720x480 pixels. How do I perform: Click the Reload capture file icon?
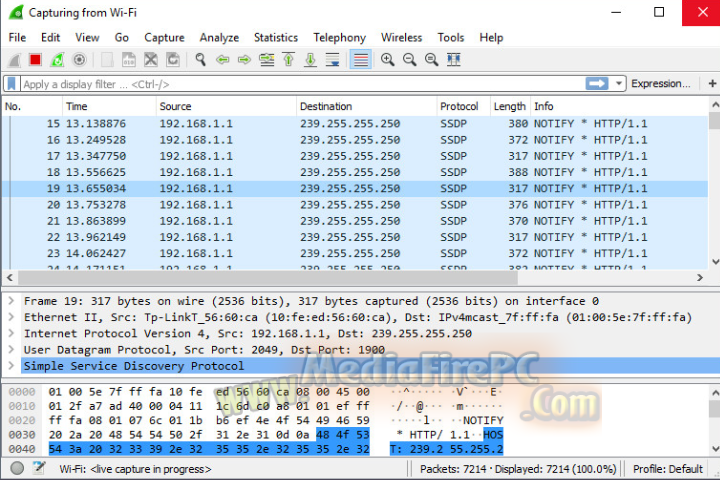pos(173,60)
